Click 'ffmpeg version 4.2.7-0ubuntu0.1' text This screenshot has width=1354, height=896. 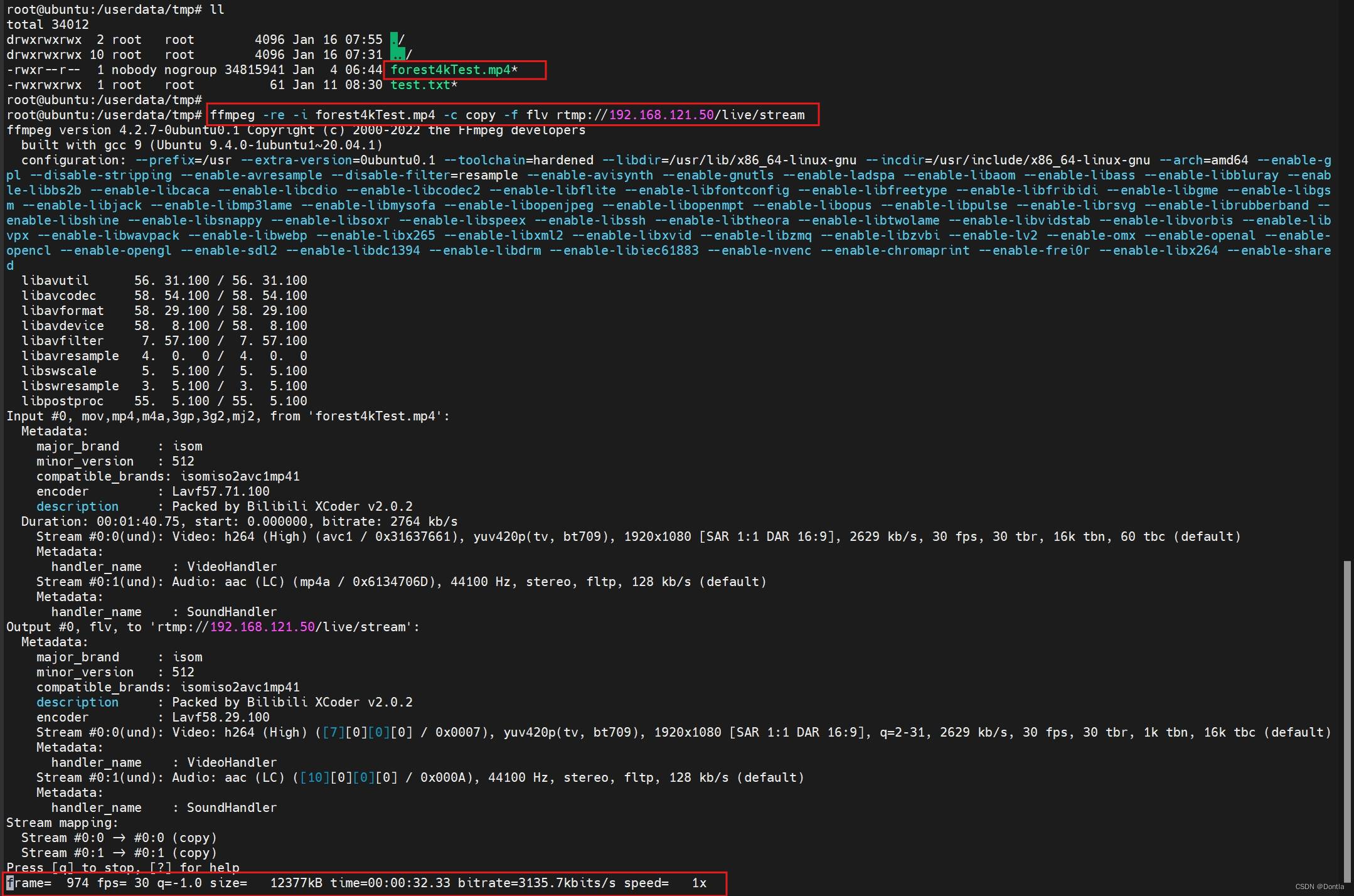(123, 130)
